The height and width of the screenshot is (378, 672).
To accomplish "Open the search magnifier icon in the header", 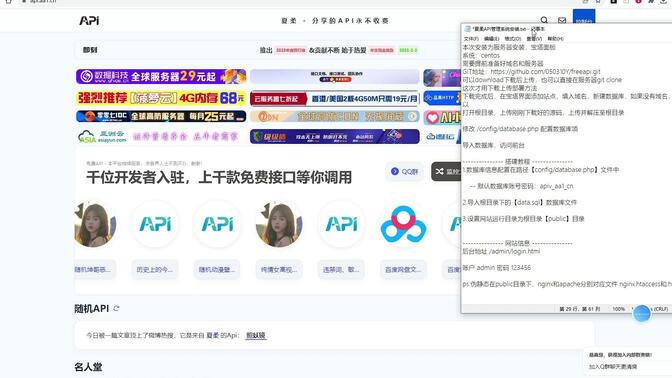I will 544,20.
